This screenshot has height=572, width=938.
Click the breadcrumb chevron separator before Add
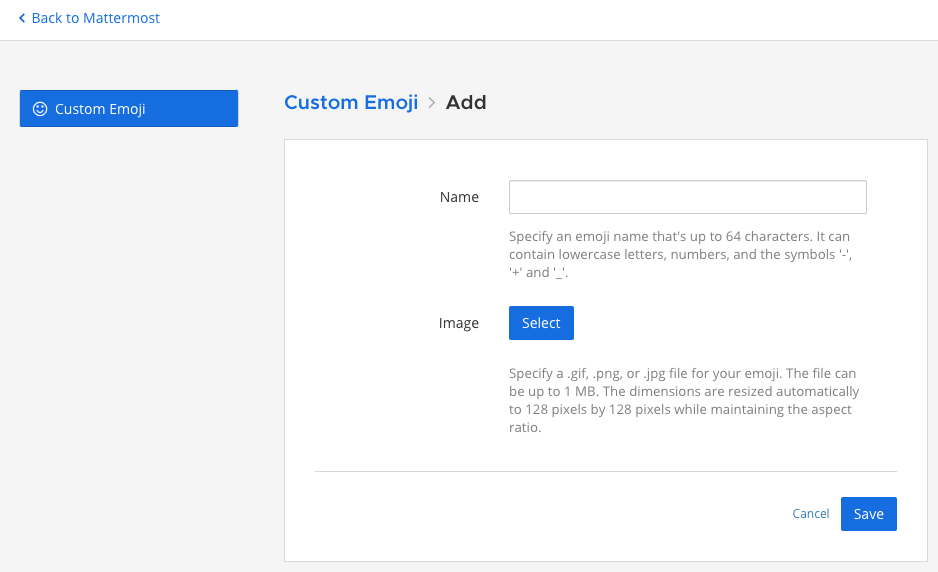(x=432, y=103)
